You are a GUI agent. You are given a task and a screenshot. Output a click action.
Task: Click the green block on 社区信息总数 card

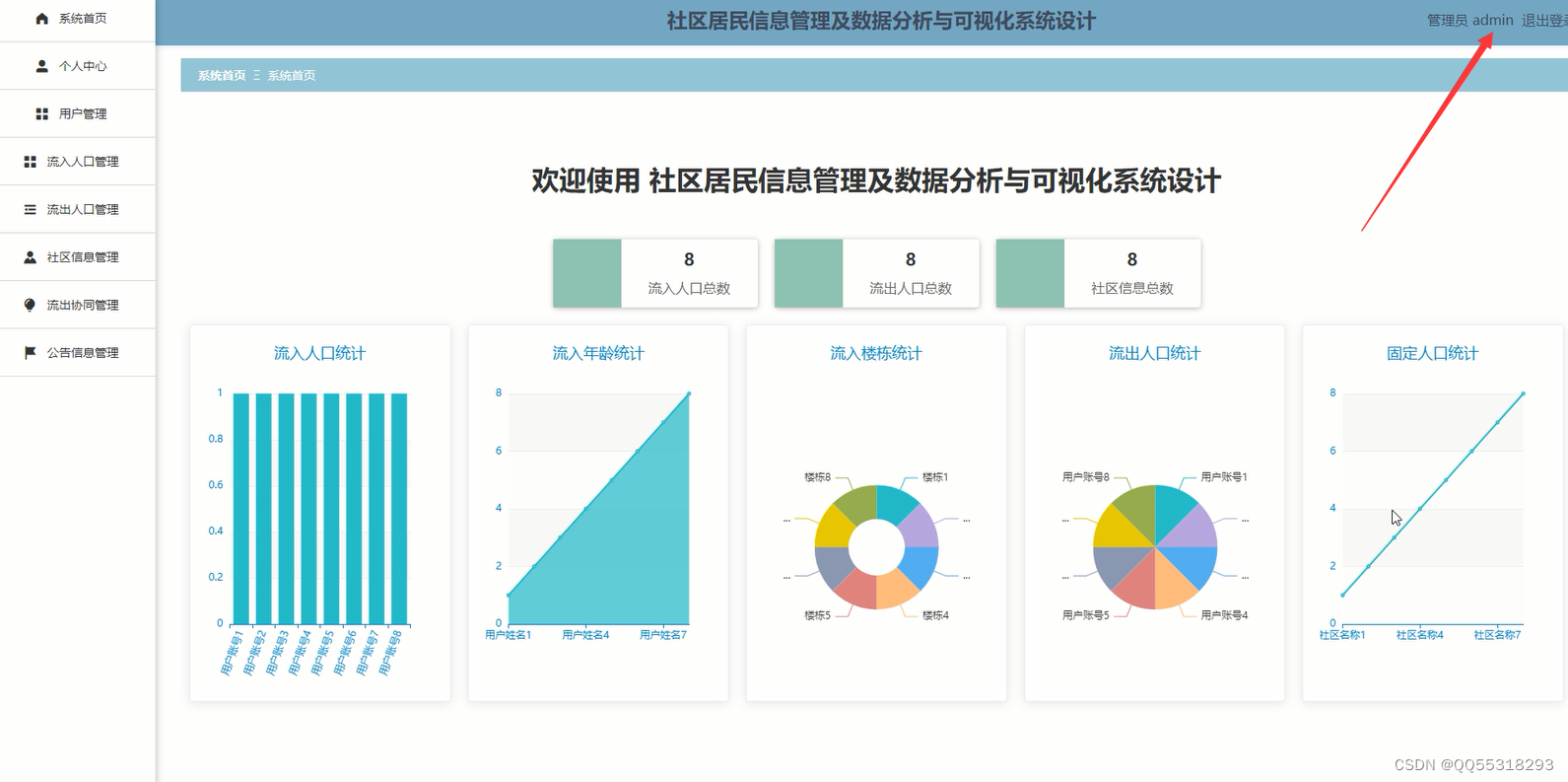[1031, 273]
